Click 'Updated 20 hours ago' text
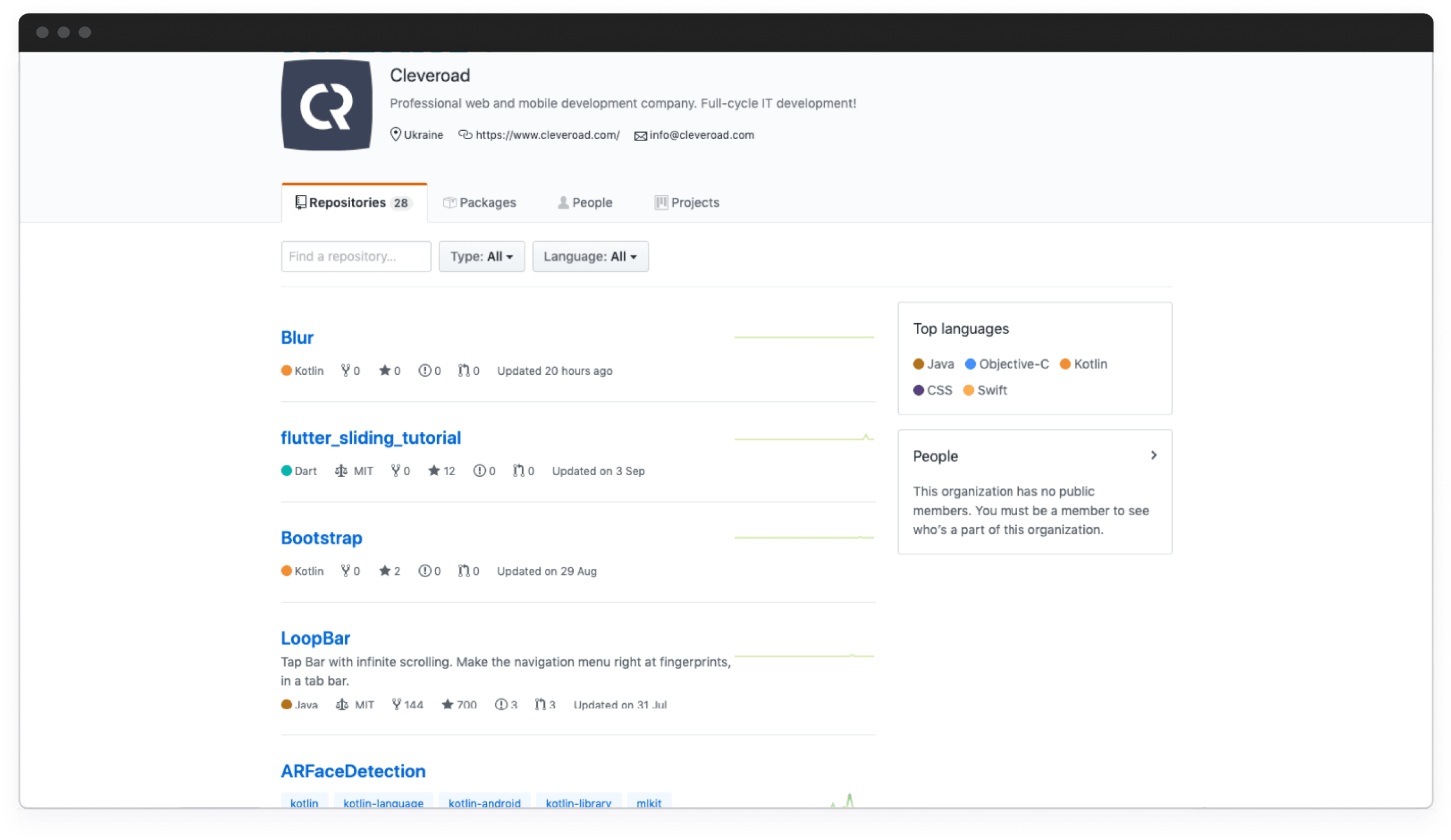The width and height of the screenshot is (1451, 840). coord(555,371)
